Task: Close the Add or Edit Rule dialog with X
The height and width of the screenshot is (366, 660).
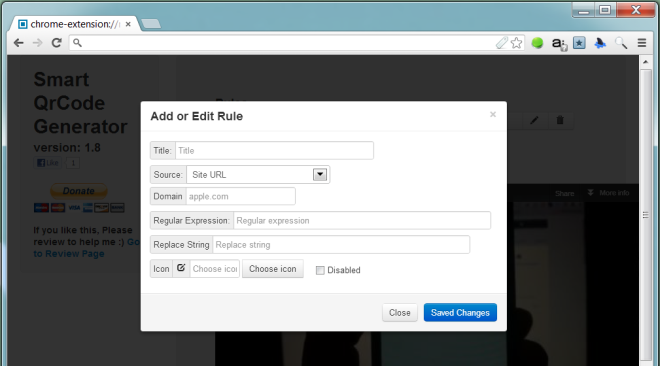Action: (493, 114)
